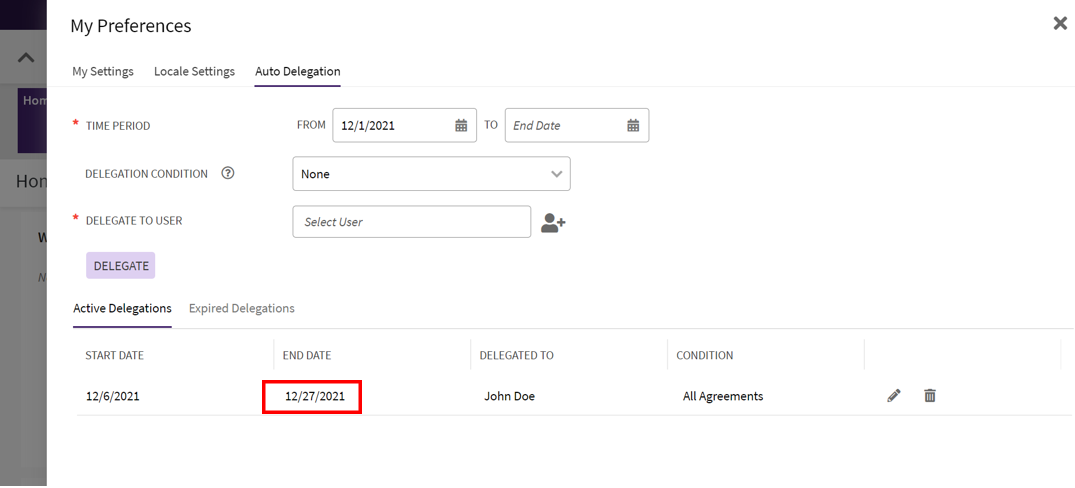Click the START DATE column header

[x=115, y=356]
